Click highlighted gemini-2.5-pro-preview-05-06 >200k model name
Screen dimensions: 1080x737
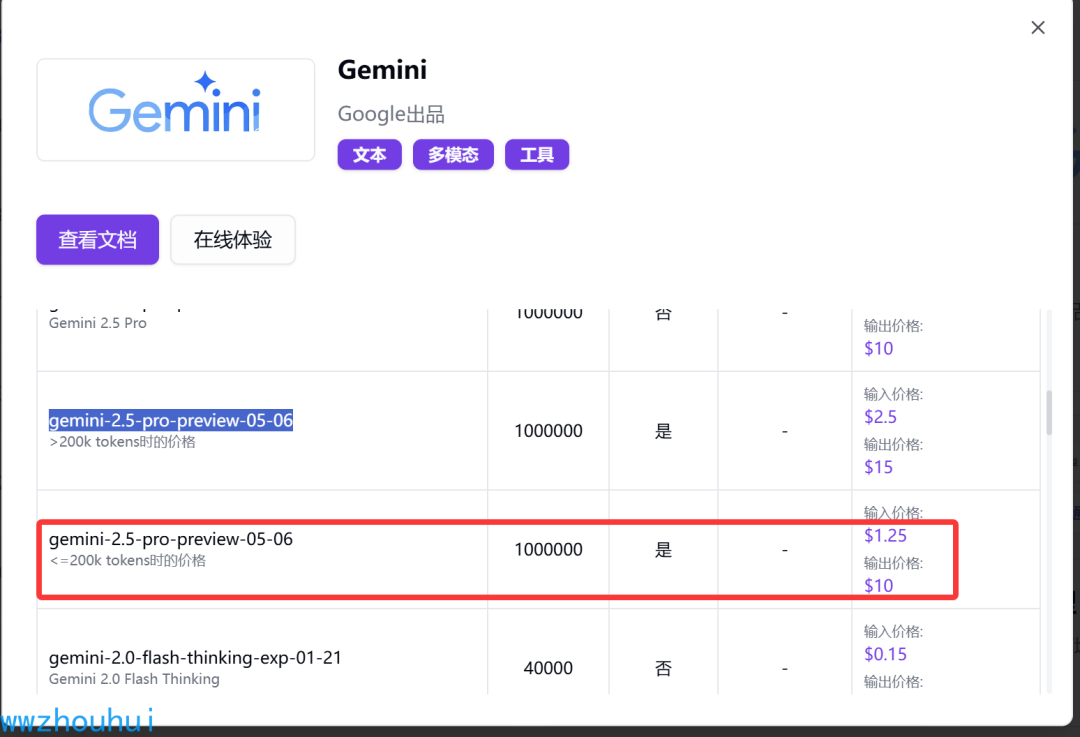(x=171, y=420)
